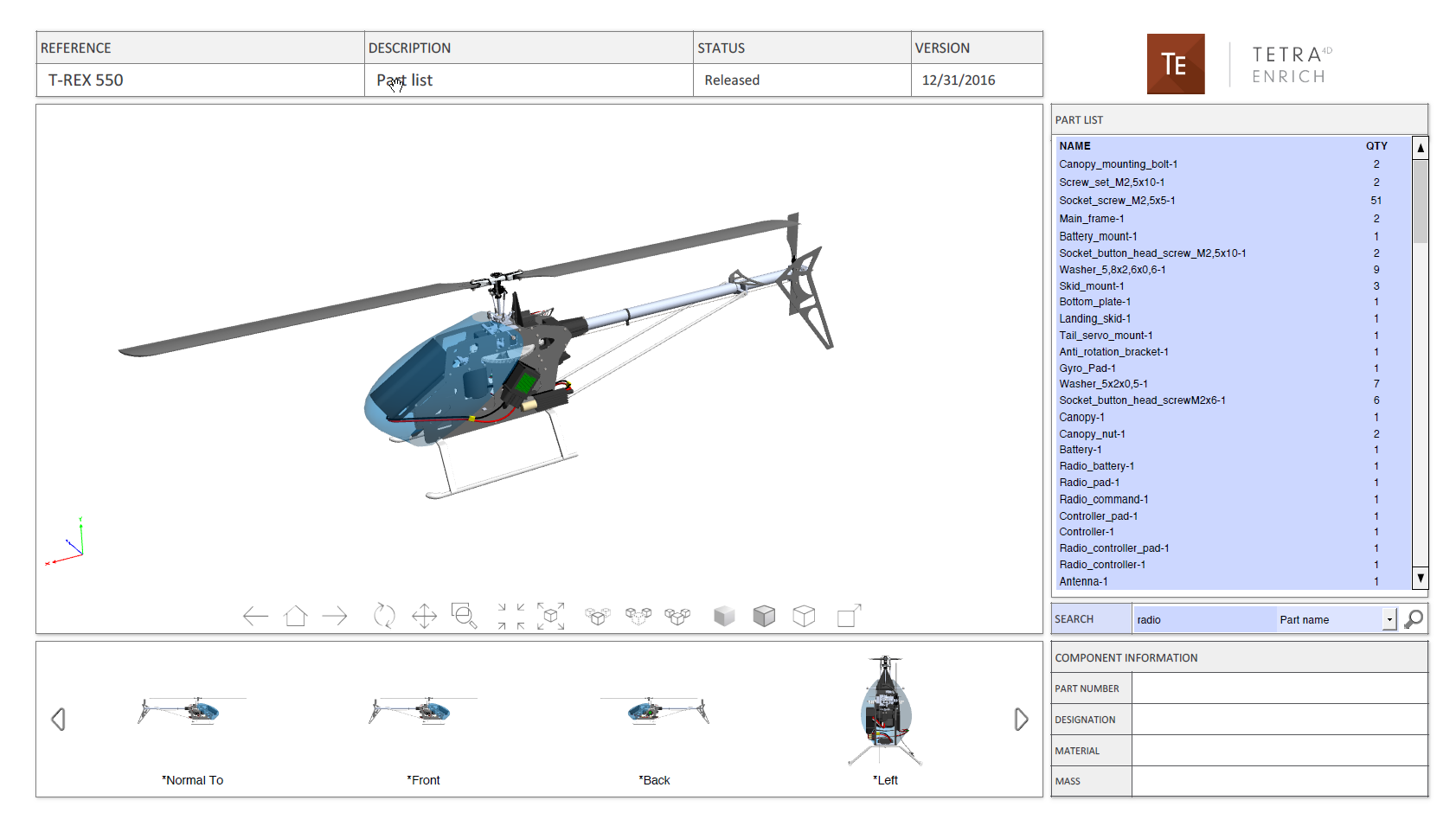The image size is (1456, 813).
Task: Click part list scrollbar down arrow
Action: click(x=1421, y=578)
